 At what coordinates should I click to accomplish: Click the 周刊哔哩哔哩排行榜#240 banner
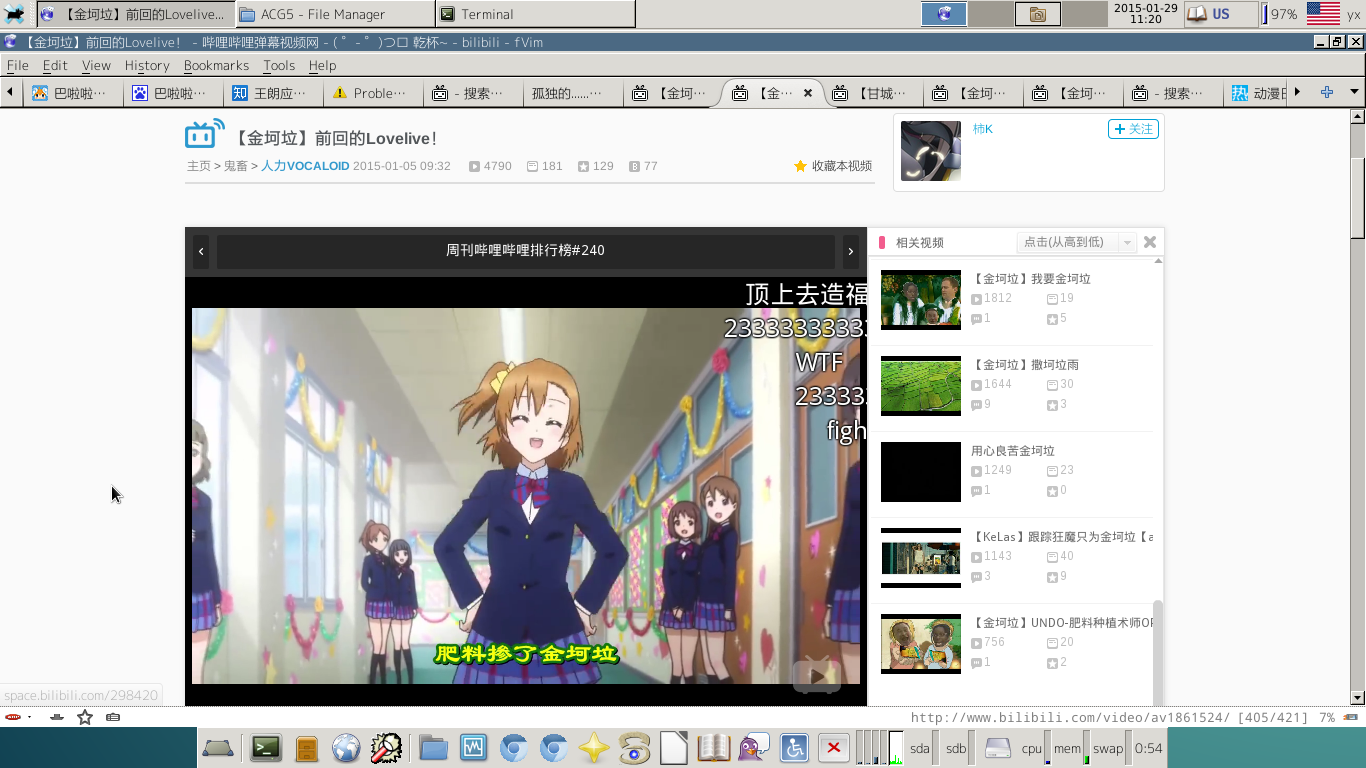[x=525, y=251]
